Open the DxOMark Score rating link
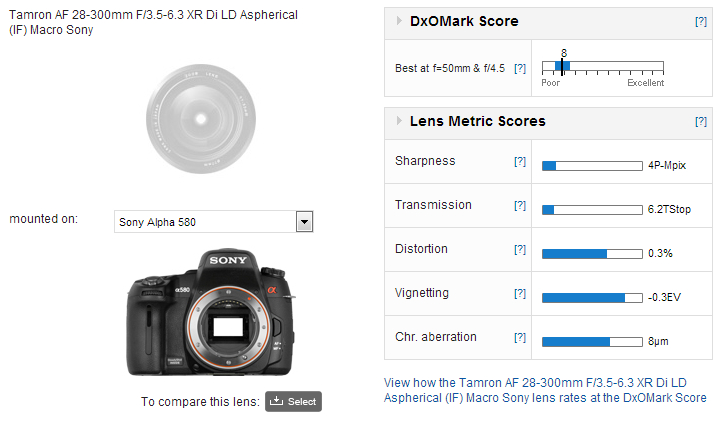Image resolution: width=718 pixels, height=422 pixels. point(545,390)
